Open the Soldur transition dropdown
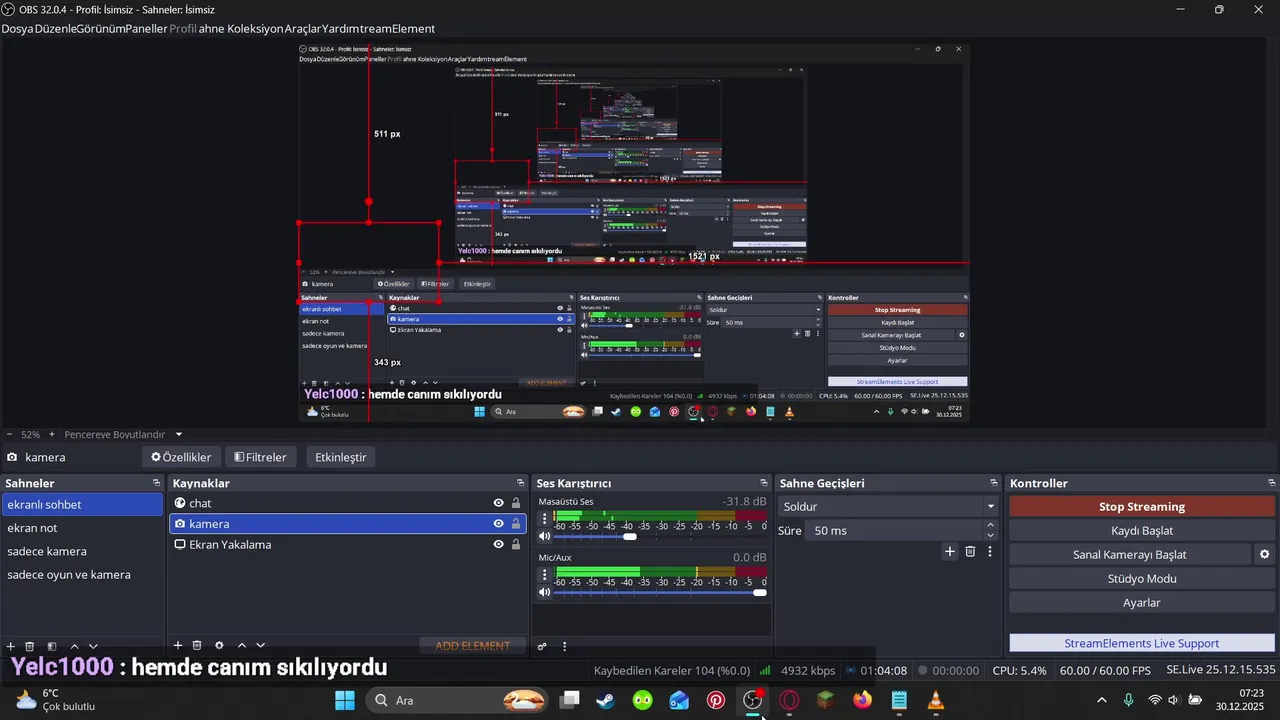 (888, 507)
